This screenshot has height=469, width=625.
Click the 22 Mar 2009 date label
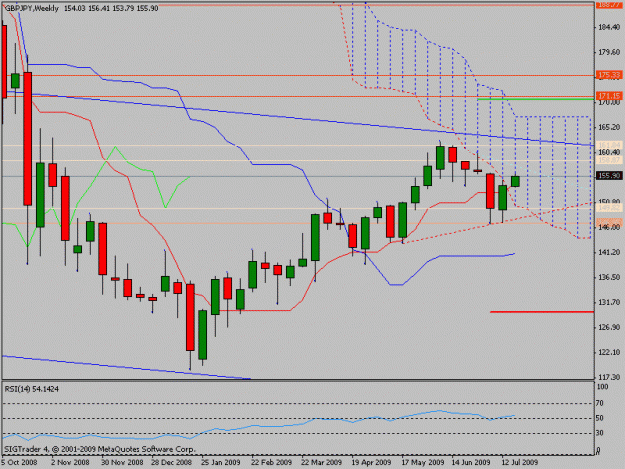click(x=321, y=462)
